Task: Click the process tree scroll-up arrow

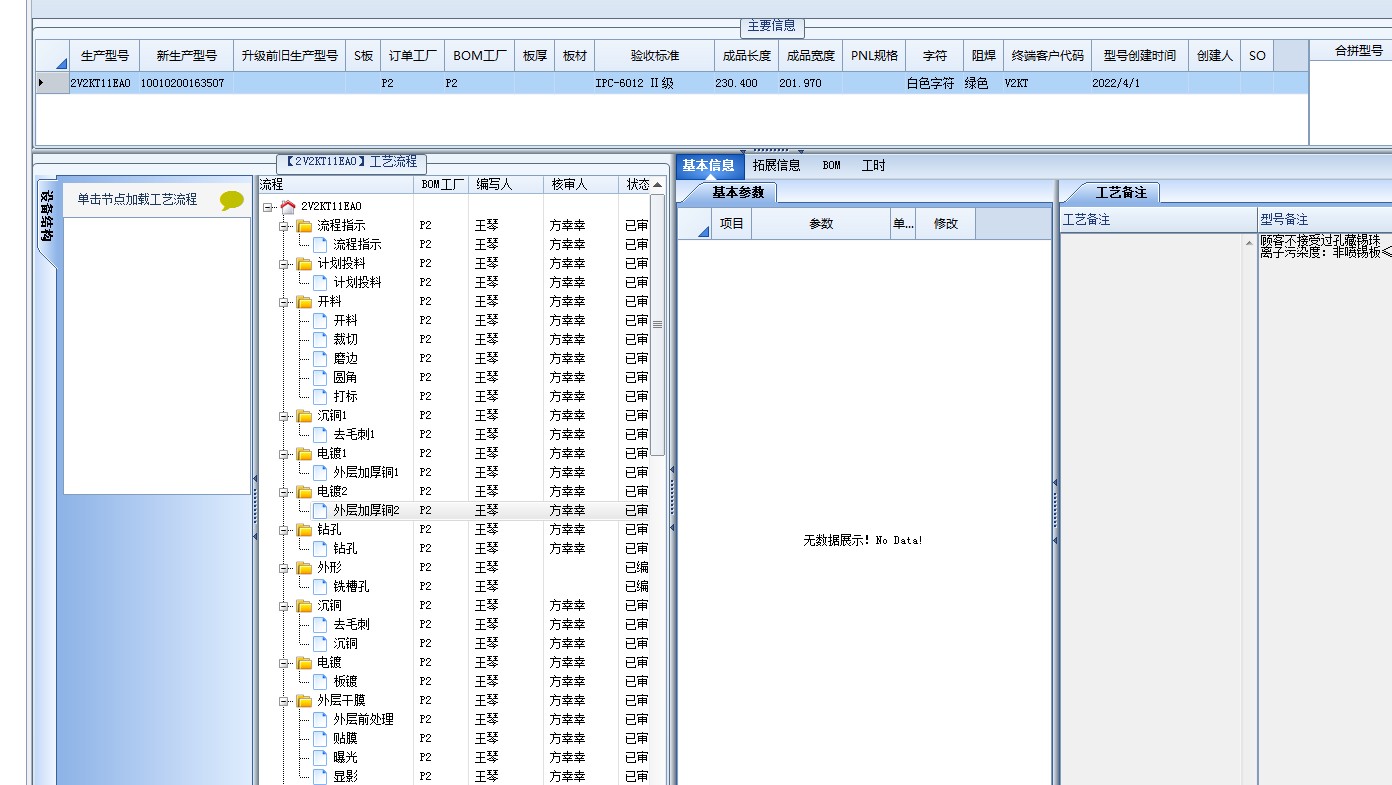Action: pos(657,185)
